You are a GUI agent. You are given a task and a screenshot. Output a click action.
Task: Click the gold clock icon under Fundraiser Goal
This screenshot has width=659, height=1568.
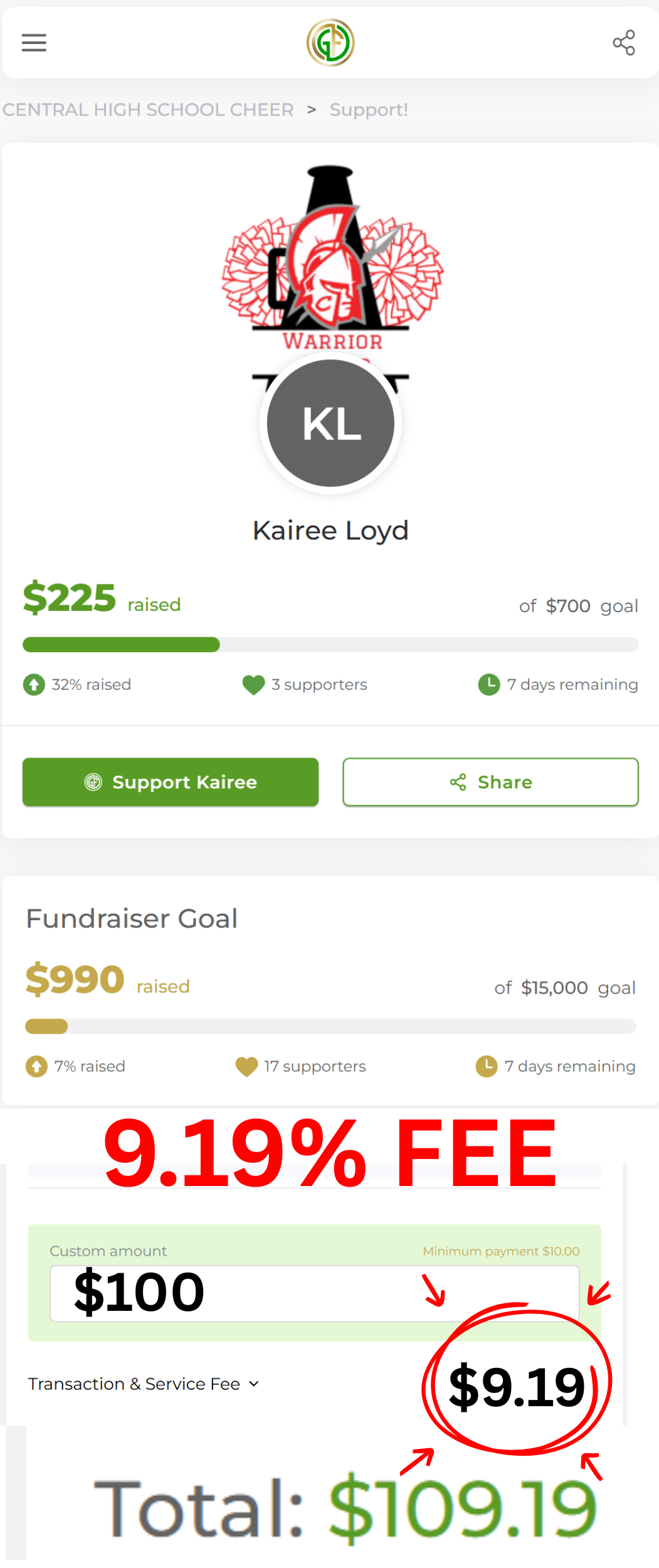click(x=487, y=1066)
